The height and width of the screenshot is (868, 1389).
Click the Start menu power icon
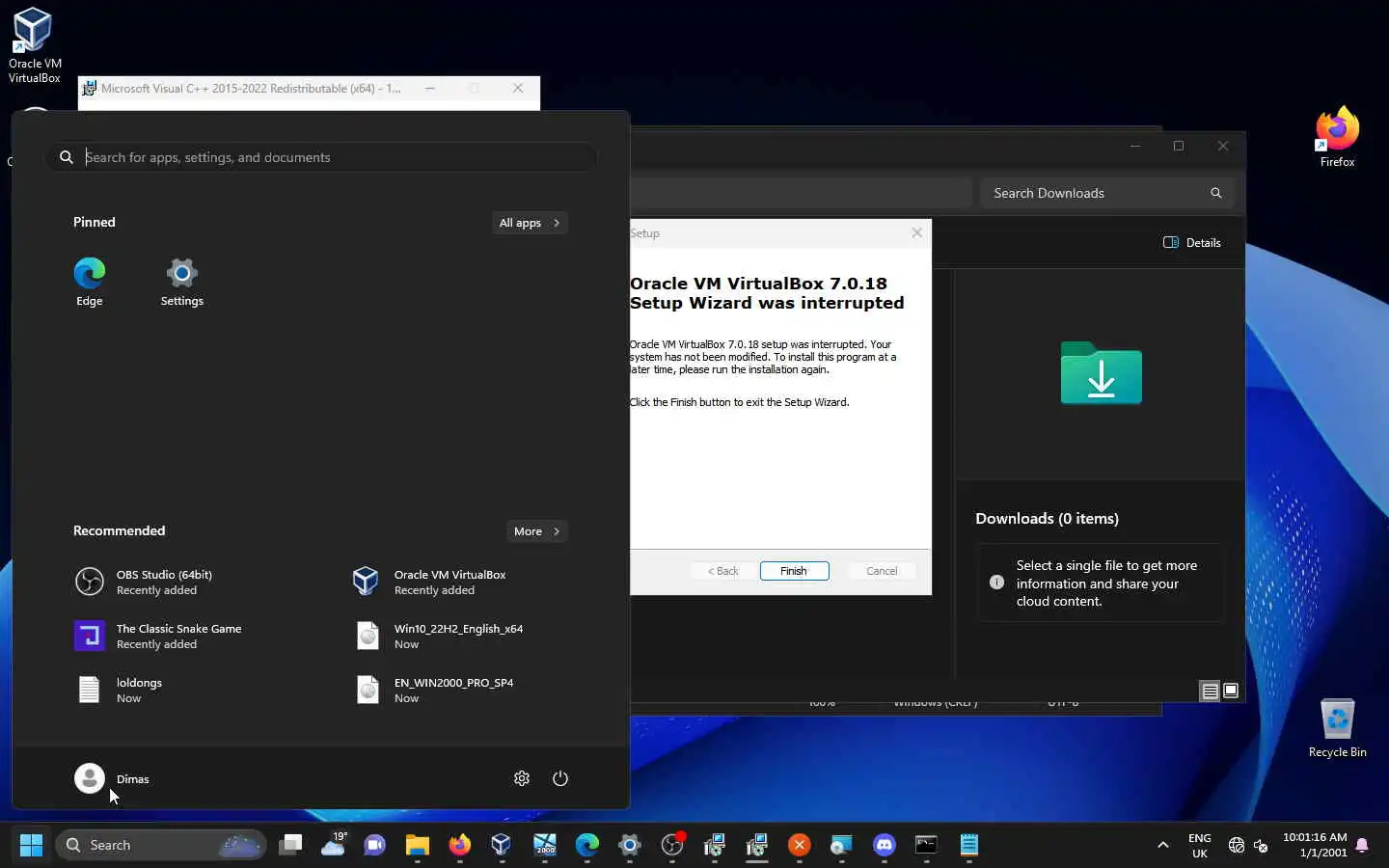(560, 778)
